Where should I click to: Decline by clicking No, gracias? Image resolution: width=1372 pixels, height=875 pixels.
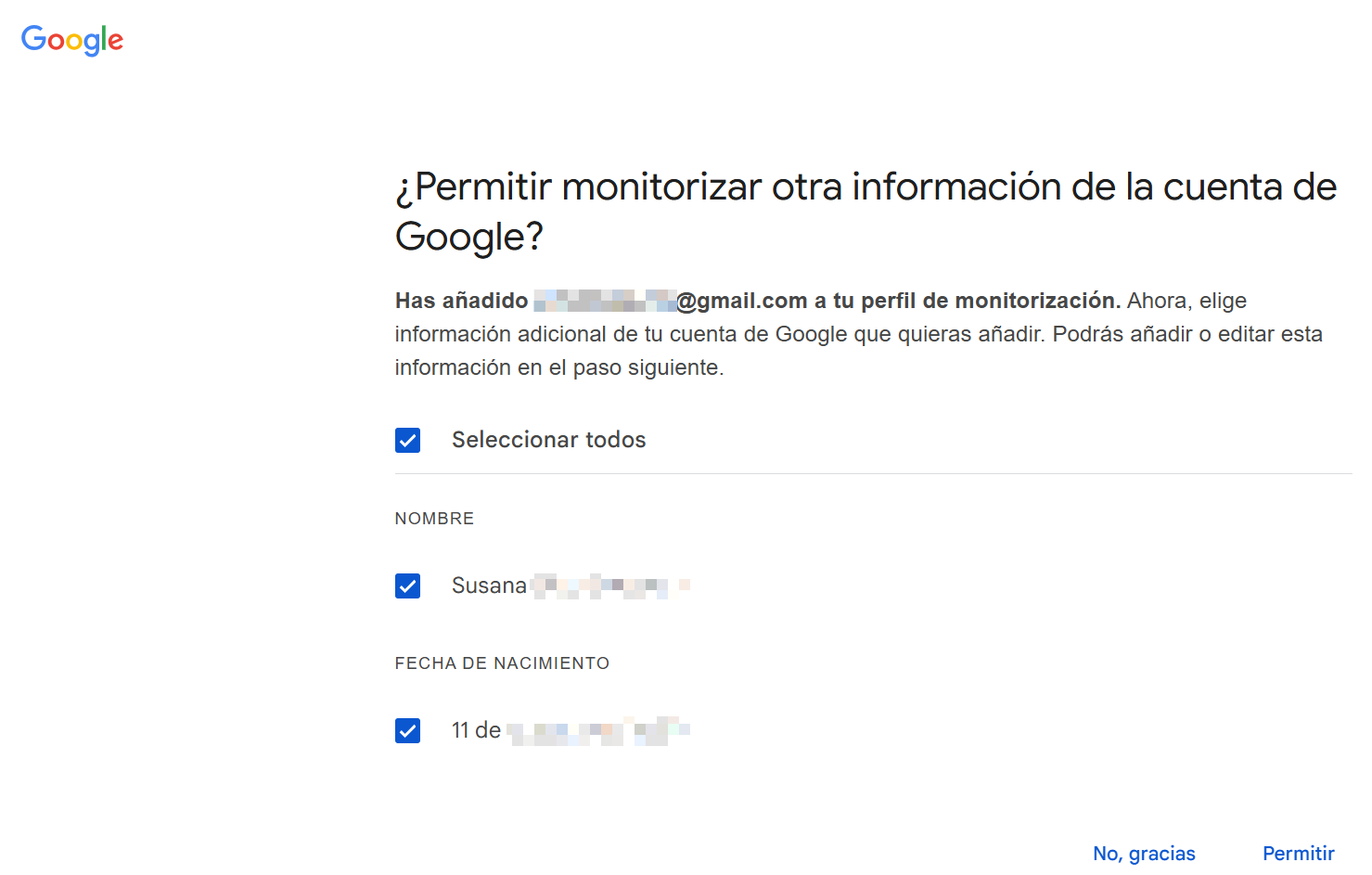(1143, 853)
